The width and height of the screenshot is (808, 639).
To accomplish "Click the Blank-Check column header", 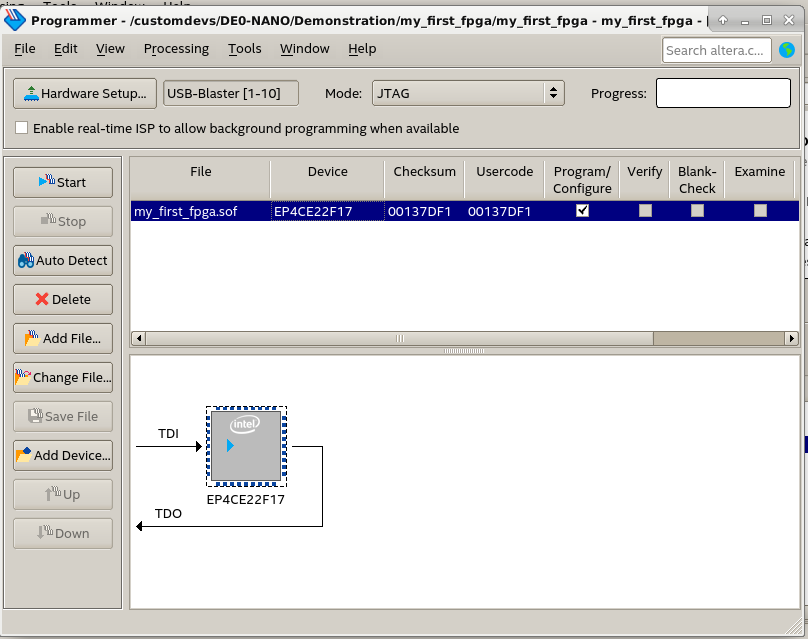I will (x=697, y=179).
